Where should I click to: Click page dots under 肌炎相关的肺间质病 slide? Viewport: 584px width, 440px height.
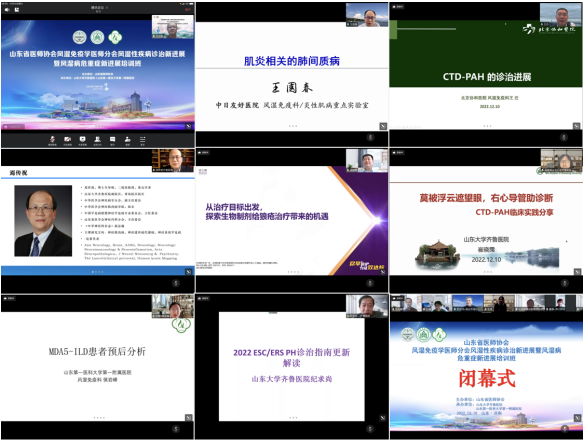(293, 126)
